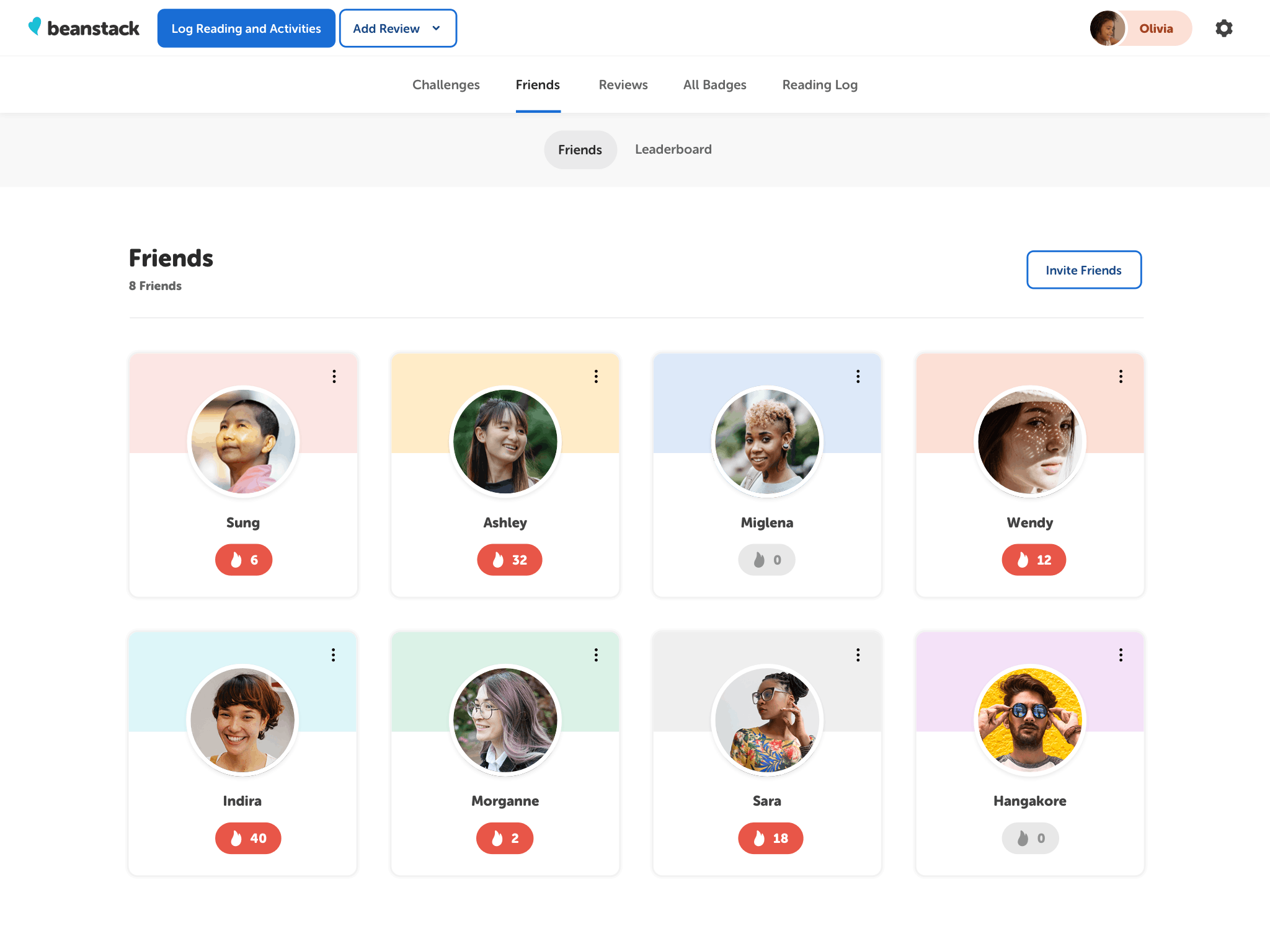This screenshot has width=1270, height=952.
Task: Click Ashley's 32 streak badge
Action: tap(509, 560)
